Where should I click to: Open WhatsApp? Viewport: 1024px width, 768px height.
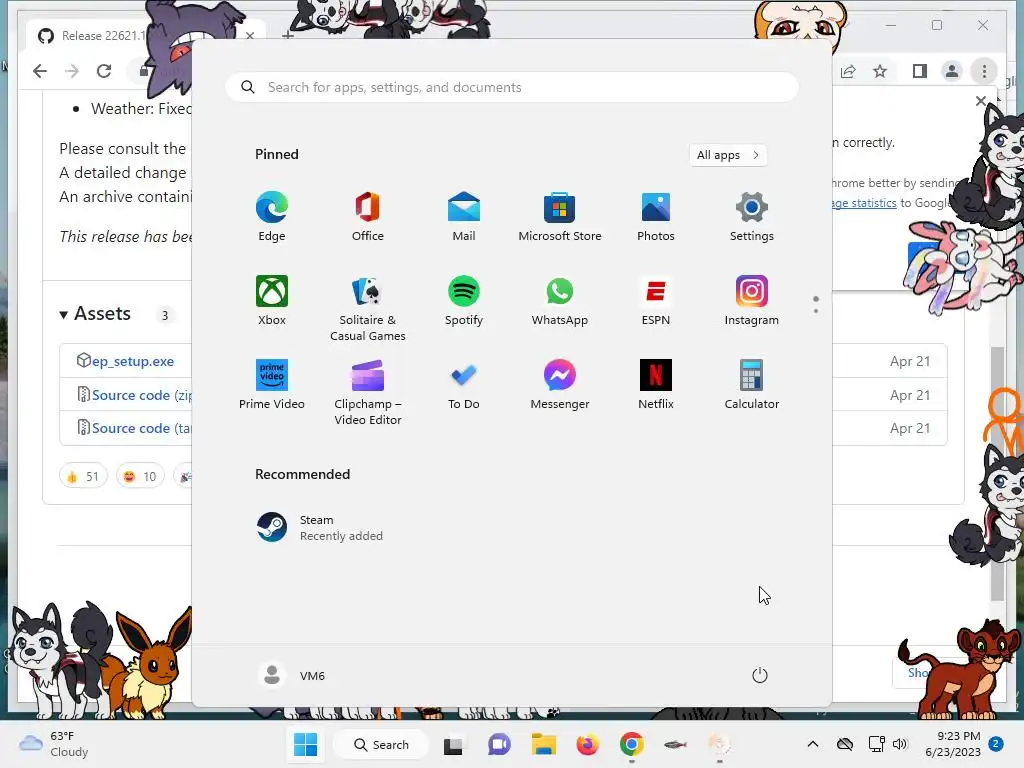560,300
